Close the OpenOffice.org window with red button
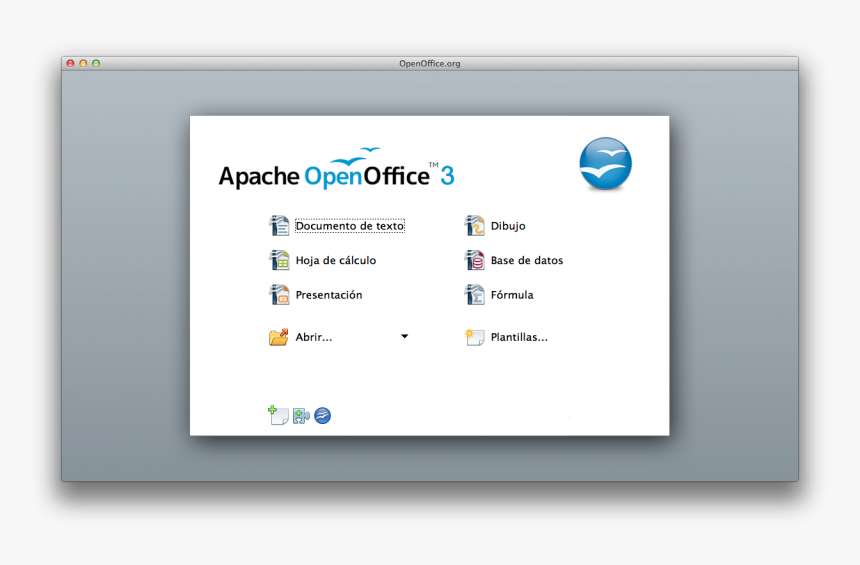The height and width of the screenshot is (565, 860). [x=71, y=64]
